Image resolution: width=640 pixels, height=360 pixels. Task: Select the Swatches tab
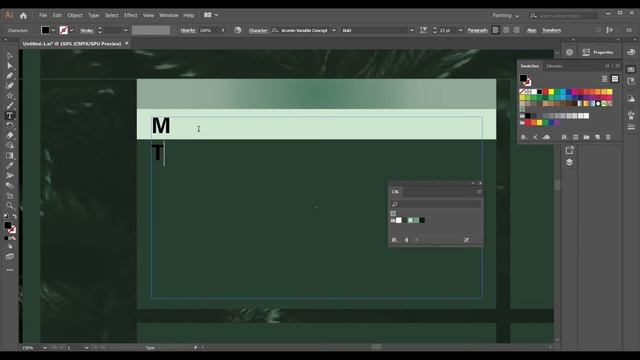pyautogui.click(x=530, y=66)
